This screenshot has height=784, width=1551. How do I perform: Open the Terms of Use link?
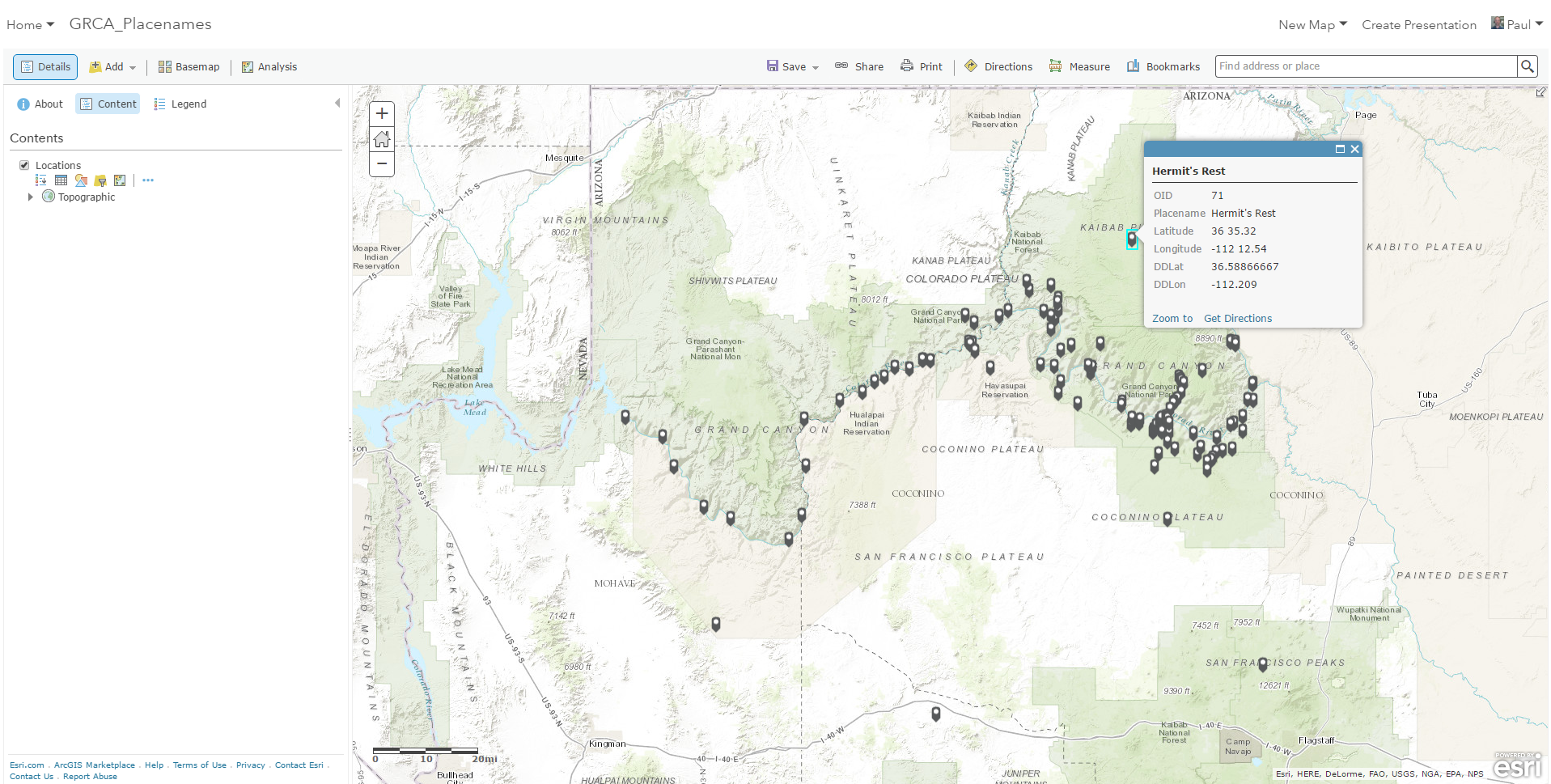200,765
